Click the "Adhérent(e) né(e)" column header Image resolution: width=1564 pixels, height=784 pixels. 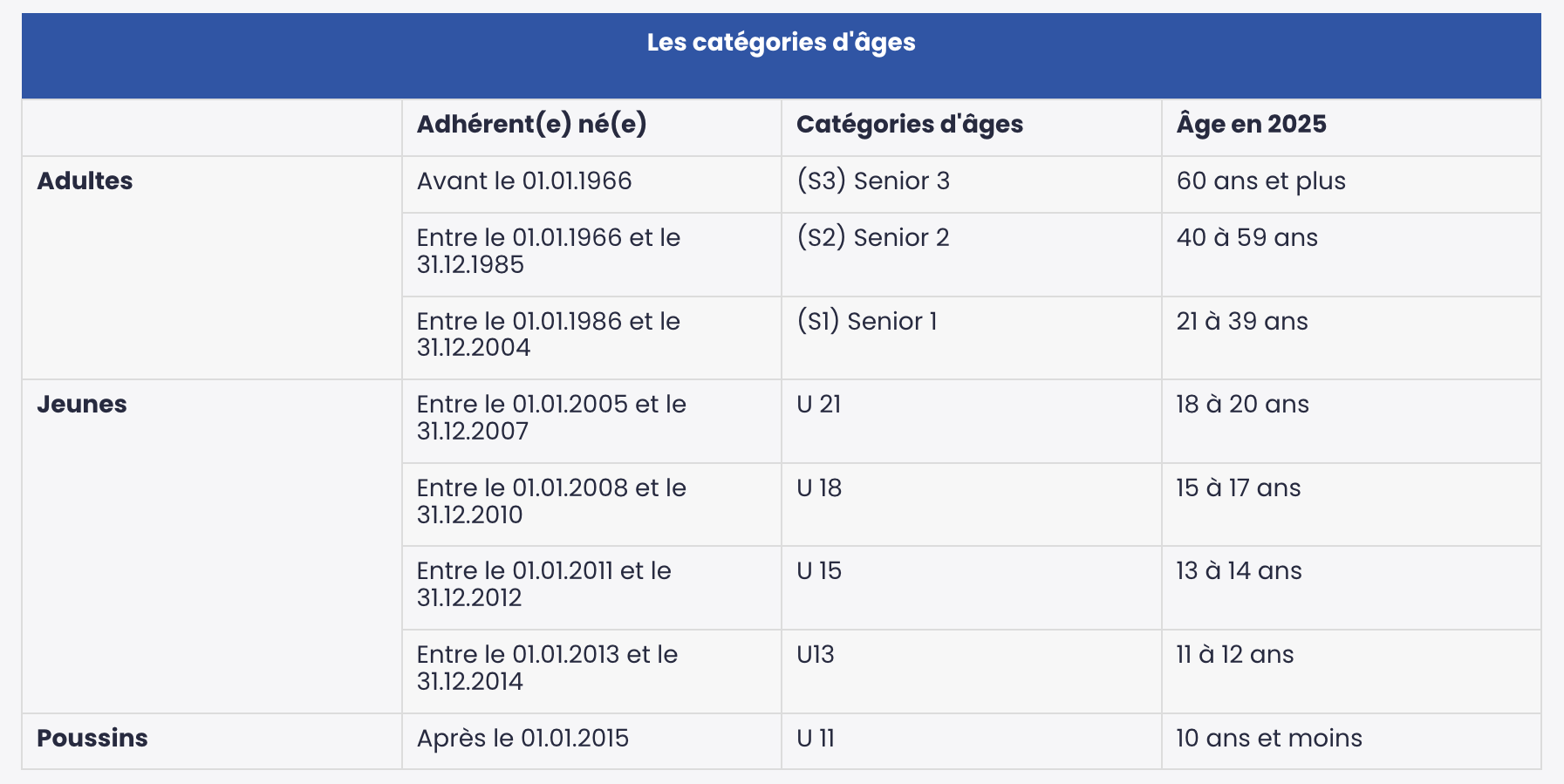pyautogui.click(x=531, y=125)
